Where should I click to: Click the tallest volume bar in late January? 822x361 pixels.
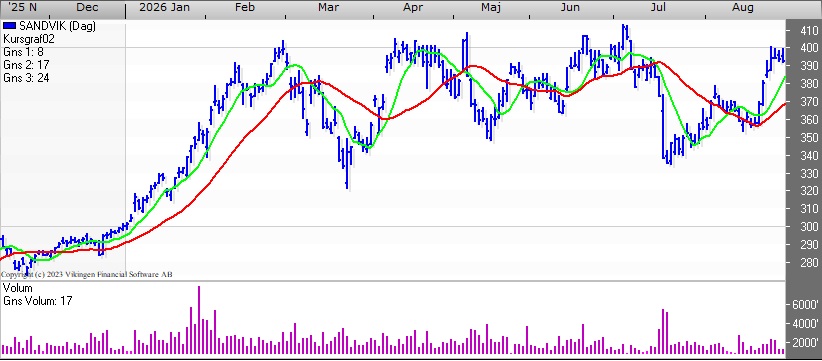click(x=199, y=320)
